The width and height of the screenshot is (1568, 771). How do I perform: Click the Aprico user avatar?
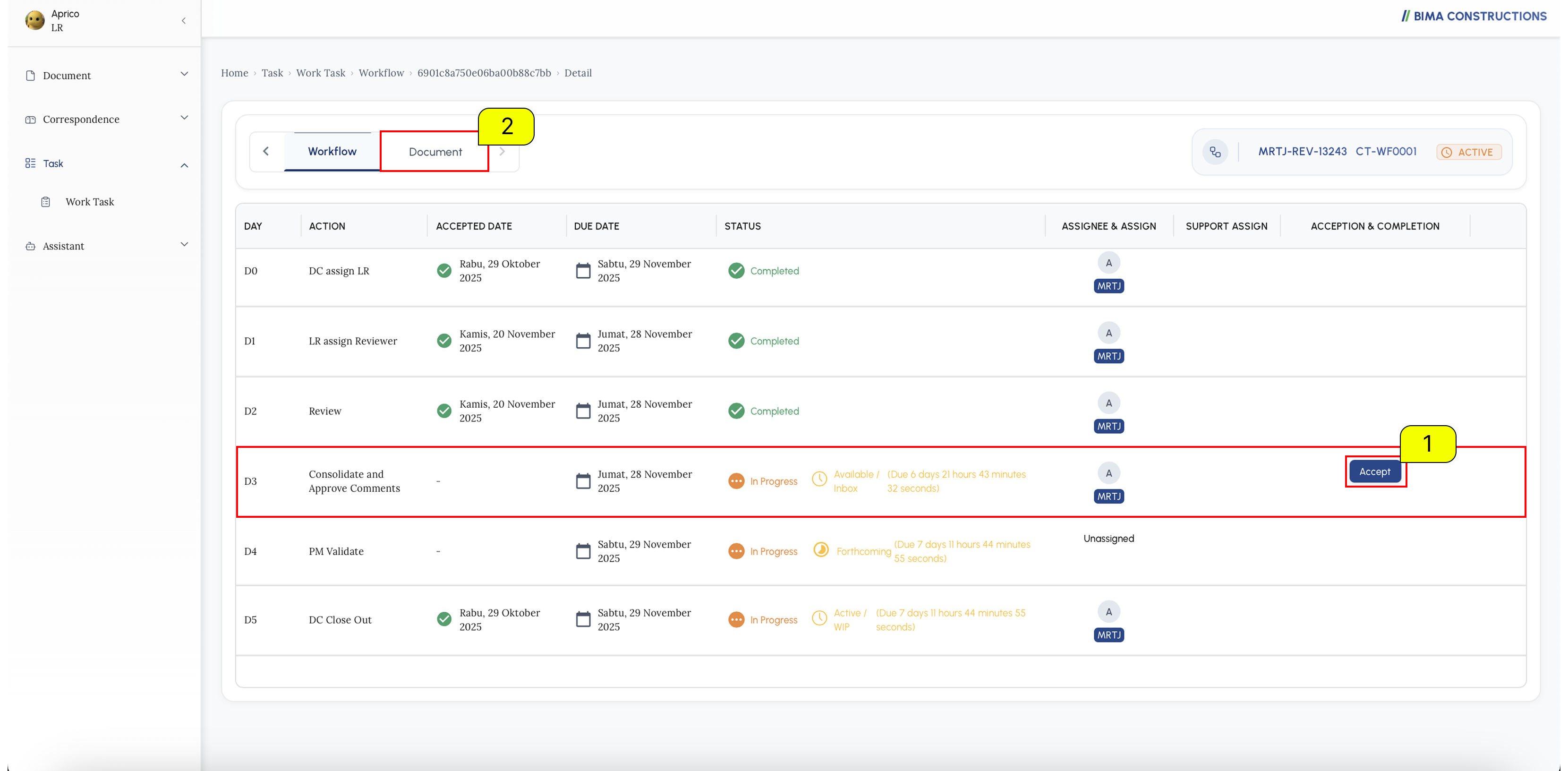click(34, 20)
